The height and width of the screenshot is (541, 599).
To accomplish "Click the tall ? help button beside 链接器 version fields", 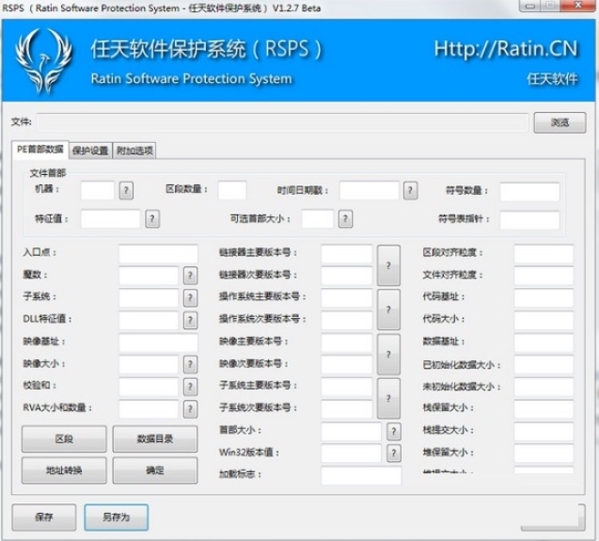I will pos(389,266).
